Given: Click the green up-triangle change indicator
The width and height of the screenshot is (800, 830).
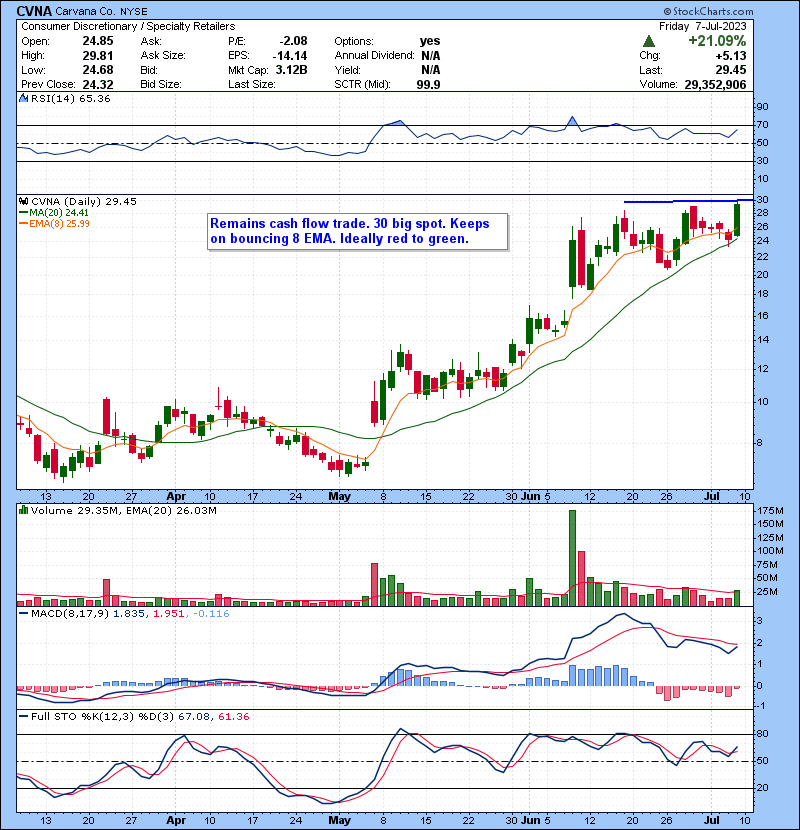Looking at the screenshot, I should pyautogui.click(x=649, y=41).
